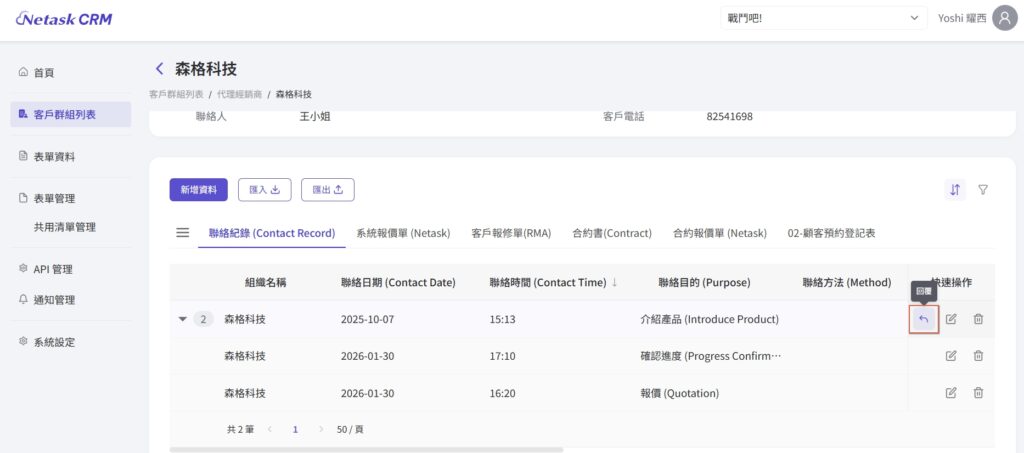The width and height of the screenshot is (1024, 453).
Task: Switch to the 合約書(Contract) tab
Action: tap(611, 233)
